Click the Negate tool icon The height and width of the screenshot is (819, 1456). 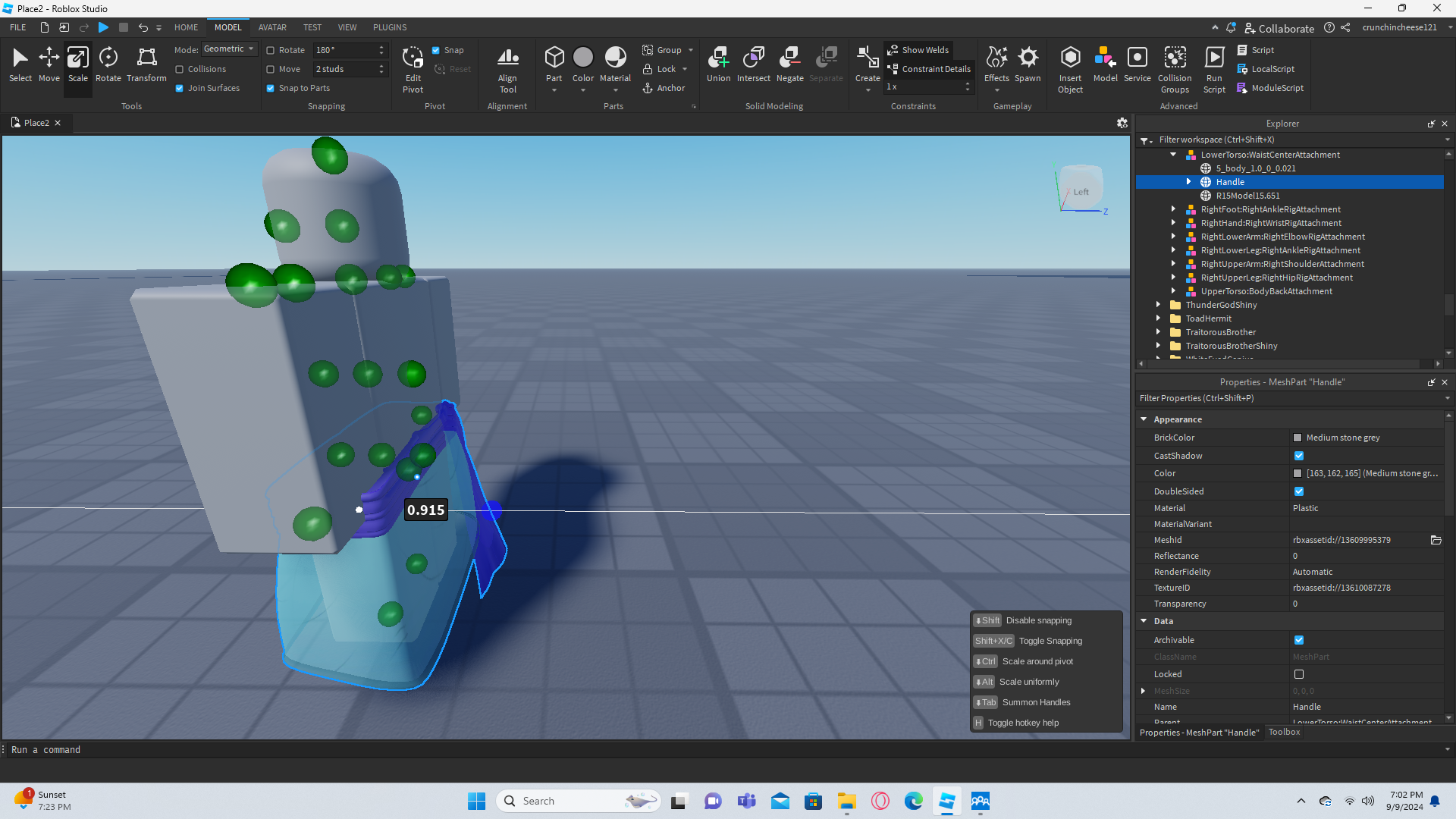click(789, 64)
